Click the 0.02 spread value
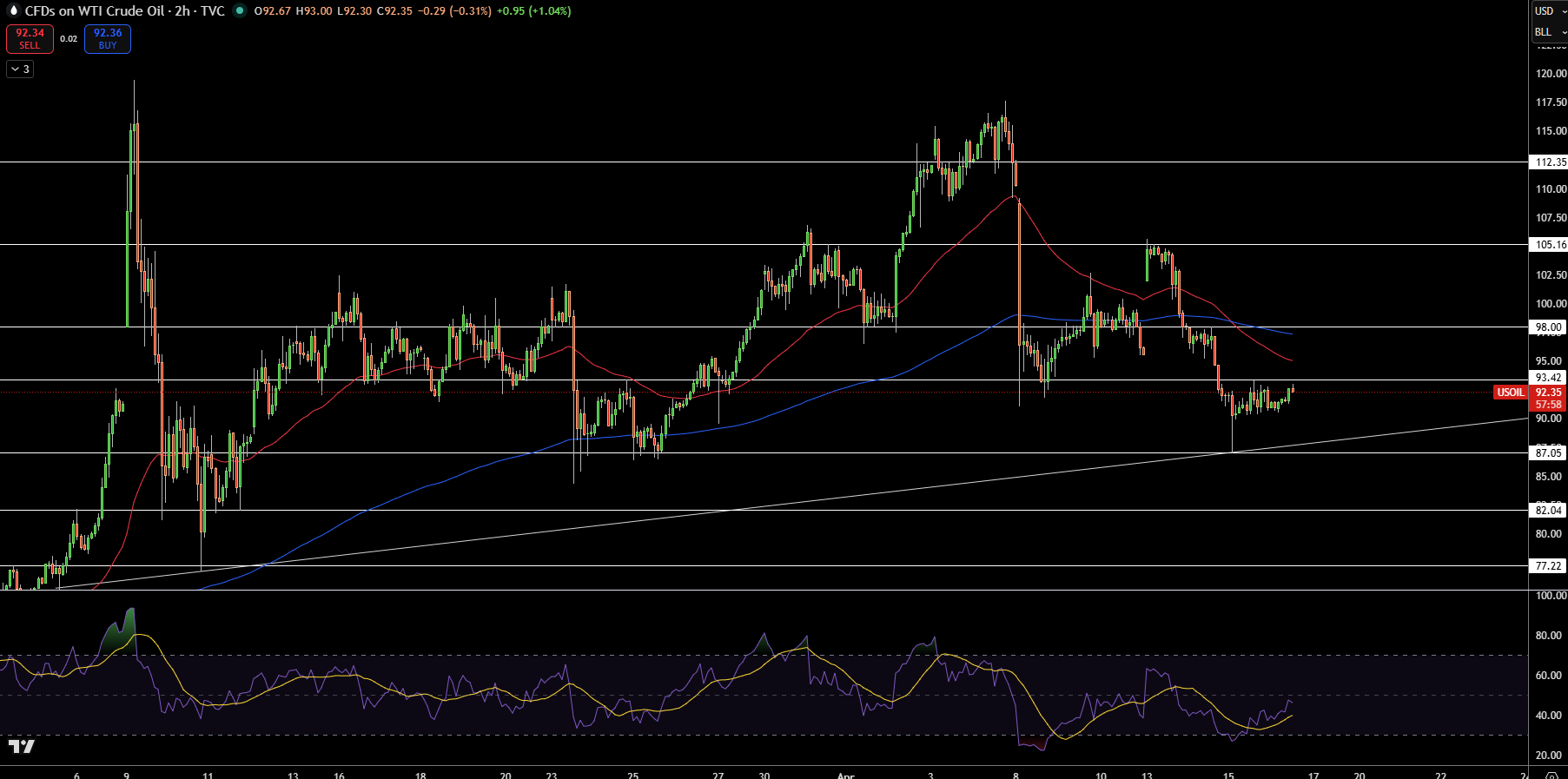This screenshot has width=1568, height=779. (69, 39)
